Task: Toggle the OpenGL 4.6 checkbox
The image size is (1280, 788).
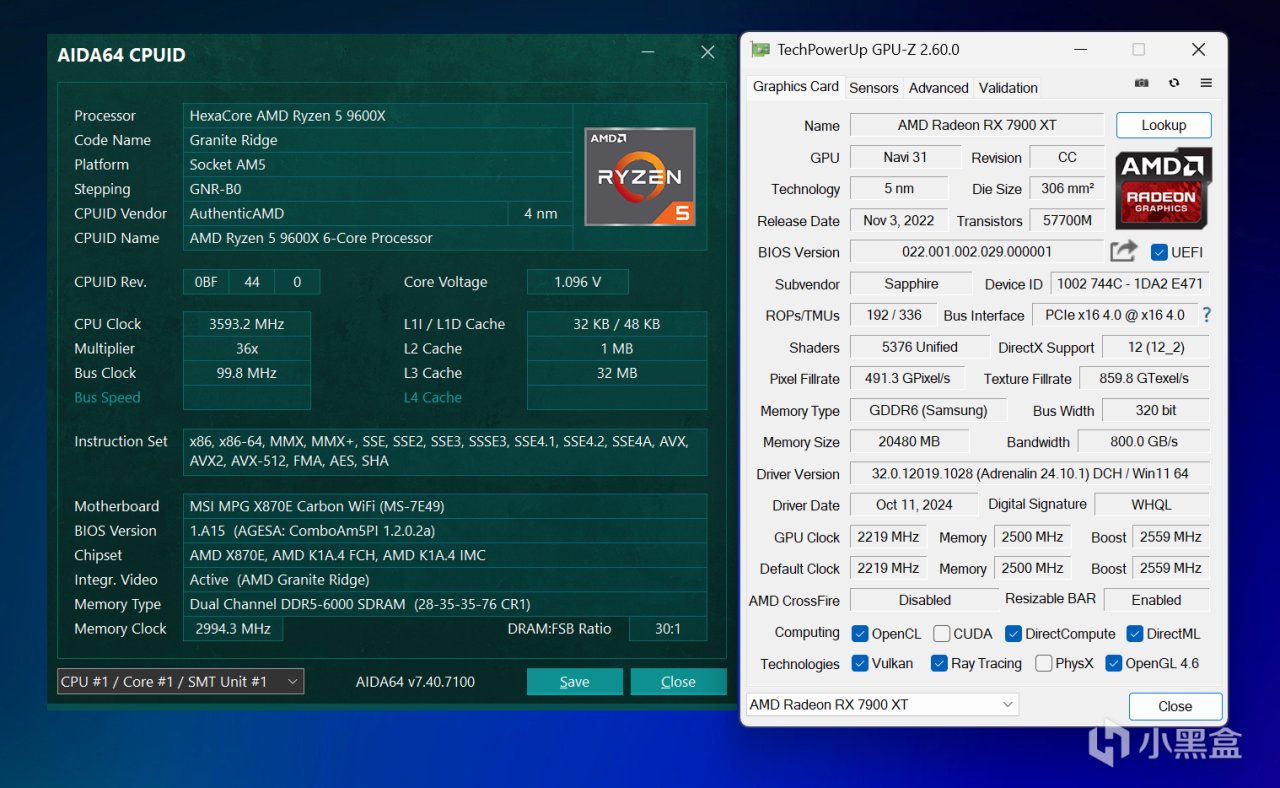Action: tap(1114, 663)
